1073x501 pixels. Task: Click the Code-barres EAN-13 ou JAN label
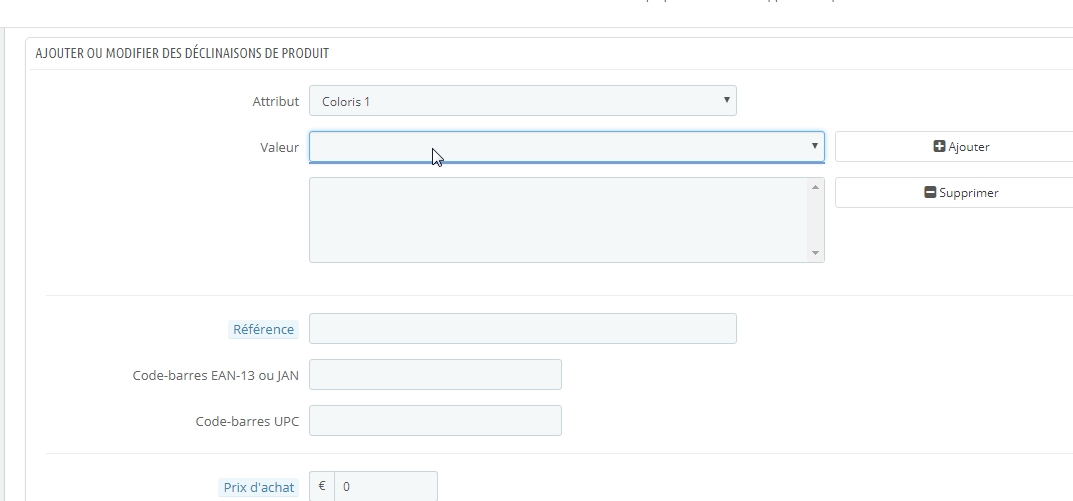216,376
